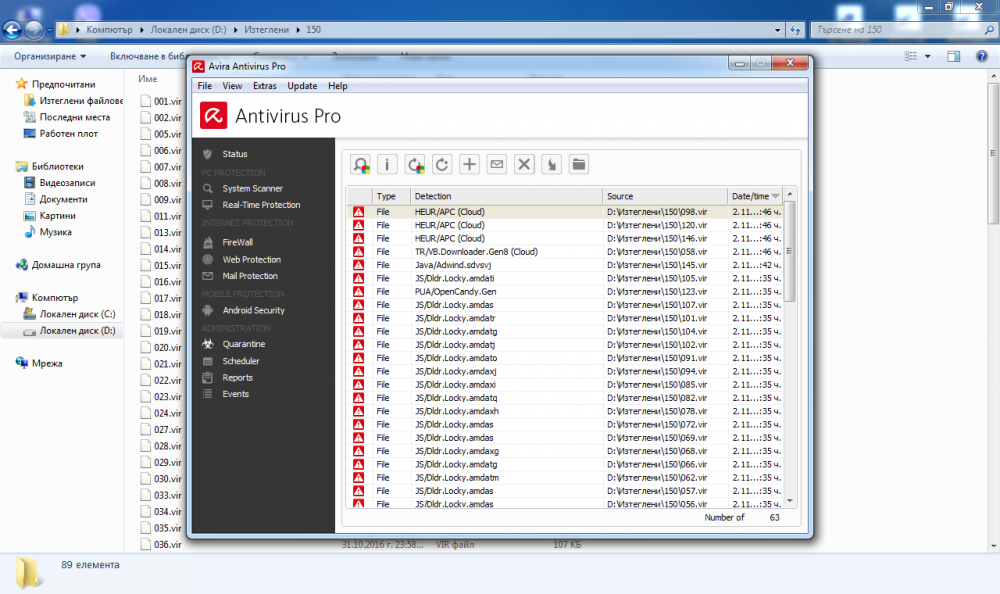Select the JS/Dldr.Locky.amdaxh row
This screenshot has height=594, width=1000.
pos(564,412)
